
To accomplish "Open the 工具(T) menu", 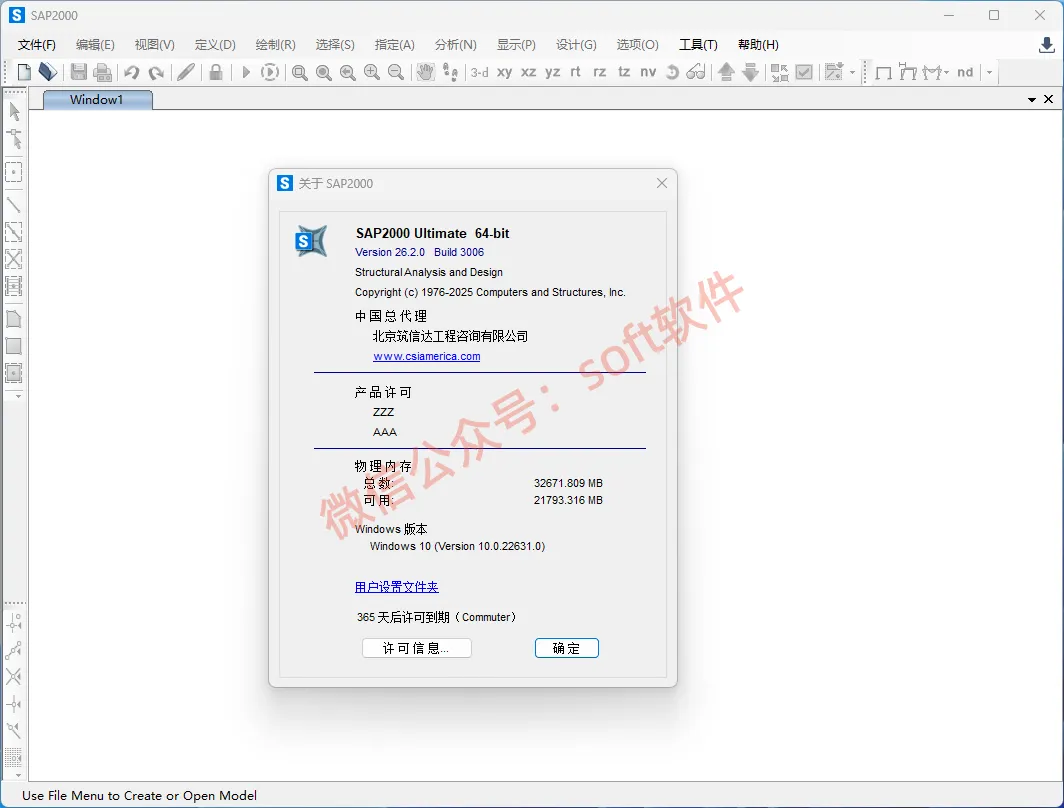I will pyautogui.click(x=698, y=45).
